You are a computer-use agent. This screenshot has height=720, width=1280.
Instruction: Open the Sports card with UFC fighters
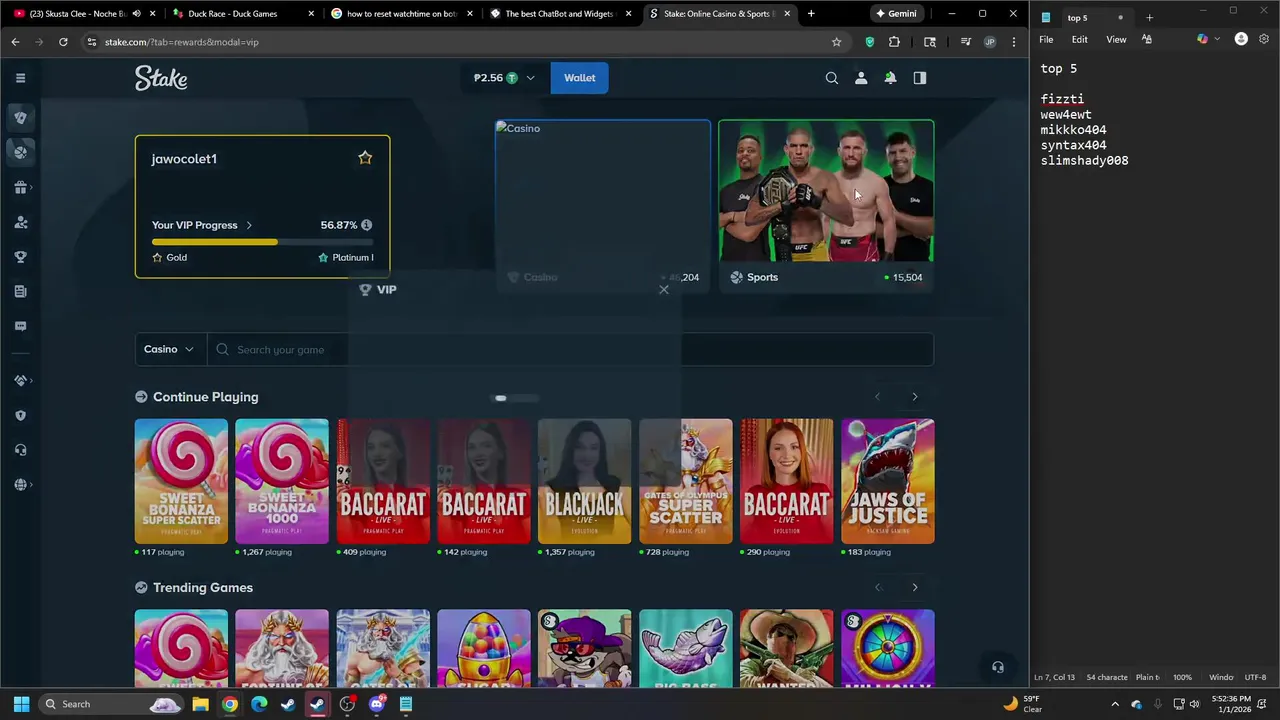click(826, 205)
